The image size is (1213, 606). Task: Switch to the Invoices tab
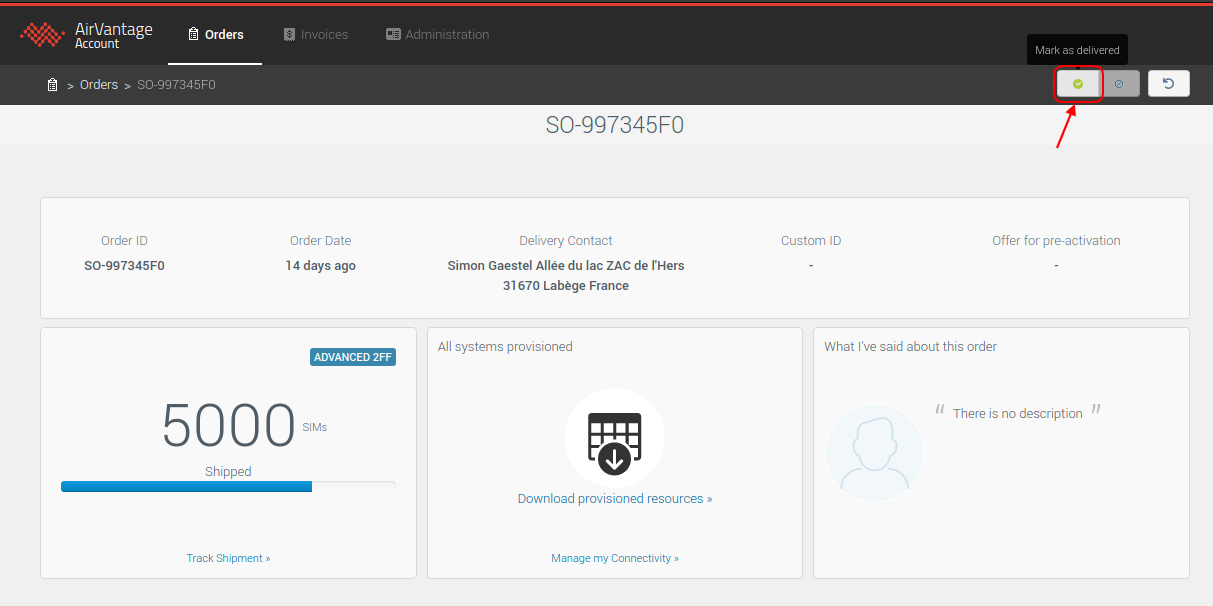point(316,35)
